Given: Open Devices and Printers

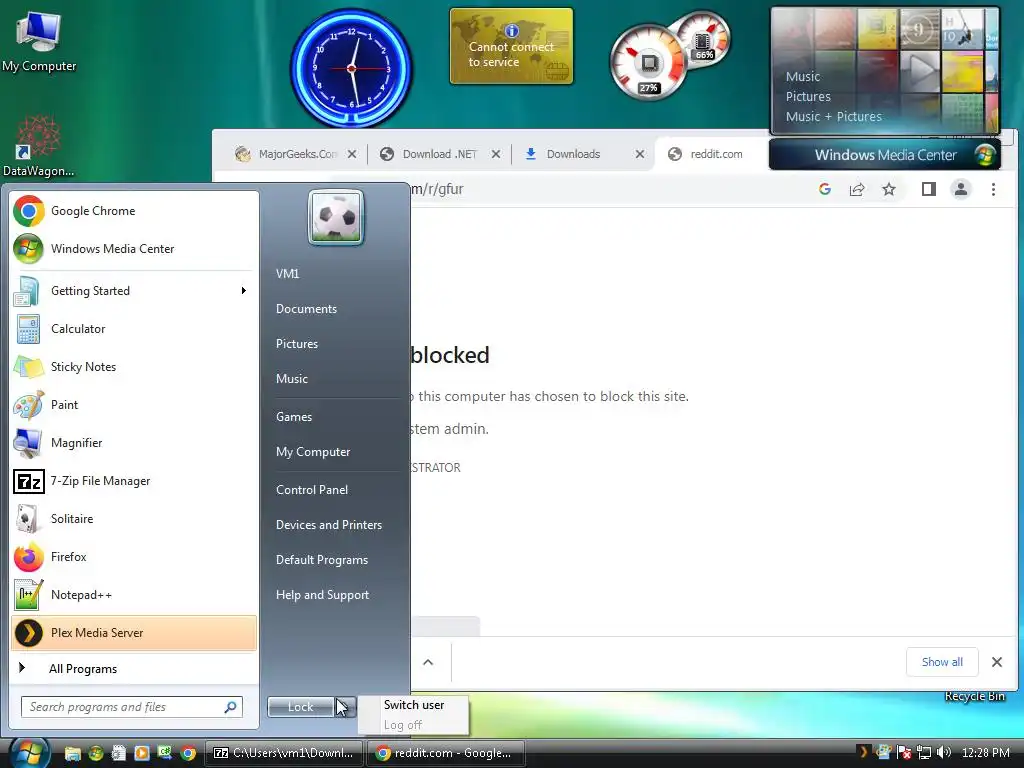Looking at the screenshot, I should [328, 525].
